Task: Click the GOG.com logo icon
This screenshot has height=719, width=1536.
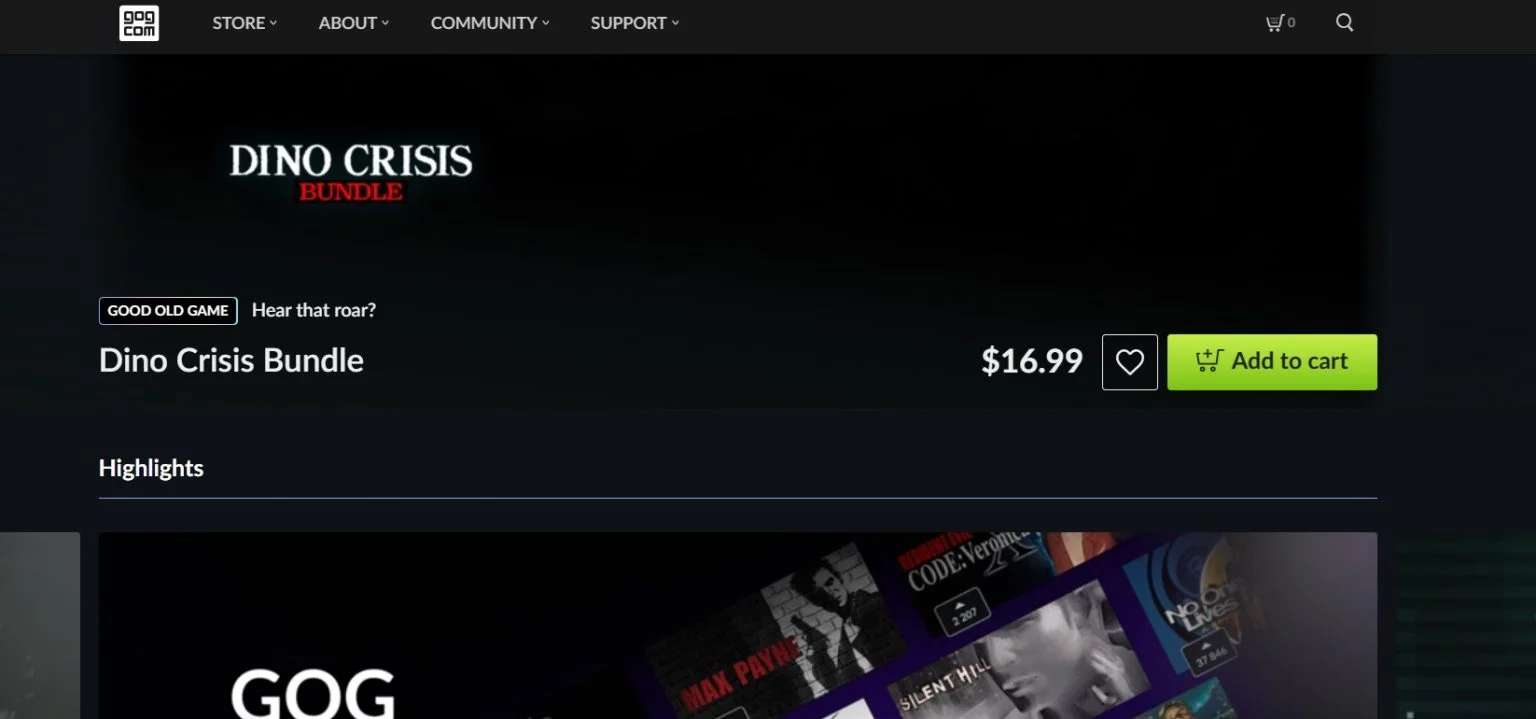Action: [x=139, y=23]
